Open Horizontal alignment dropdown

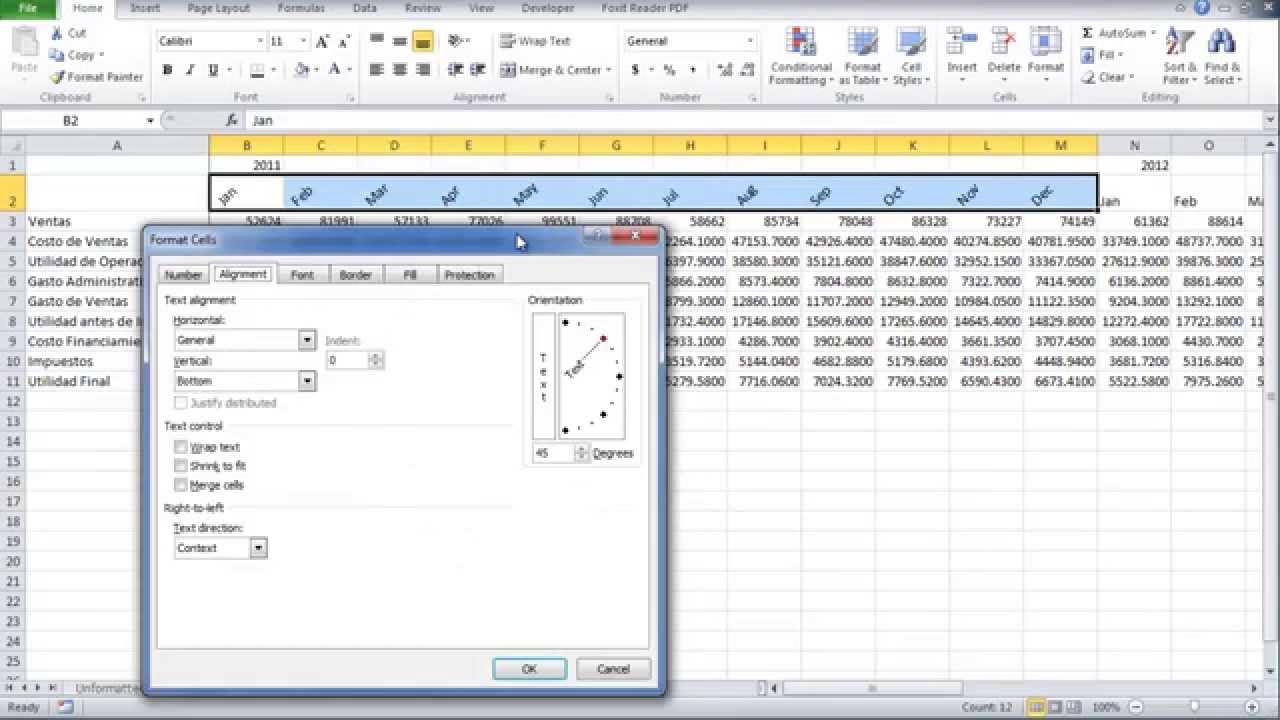(x=307, y=340)
